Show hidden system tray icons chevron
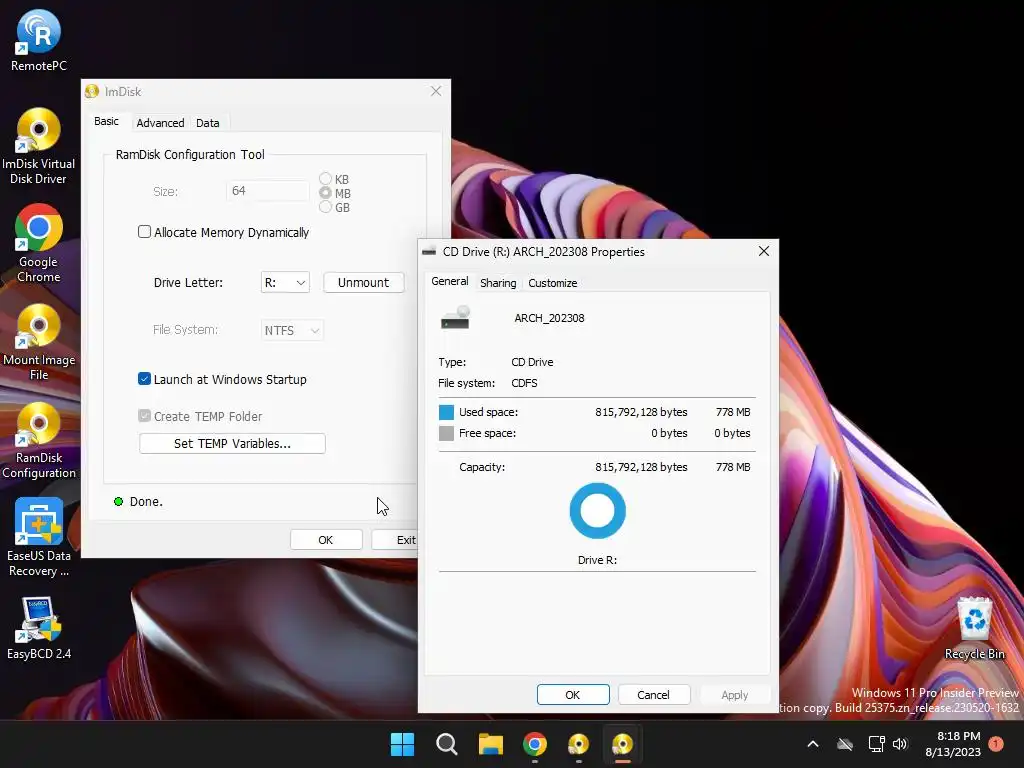 [x=813, y=744]
